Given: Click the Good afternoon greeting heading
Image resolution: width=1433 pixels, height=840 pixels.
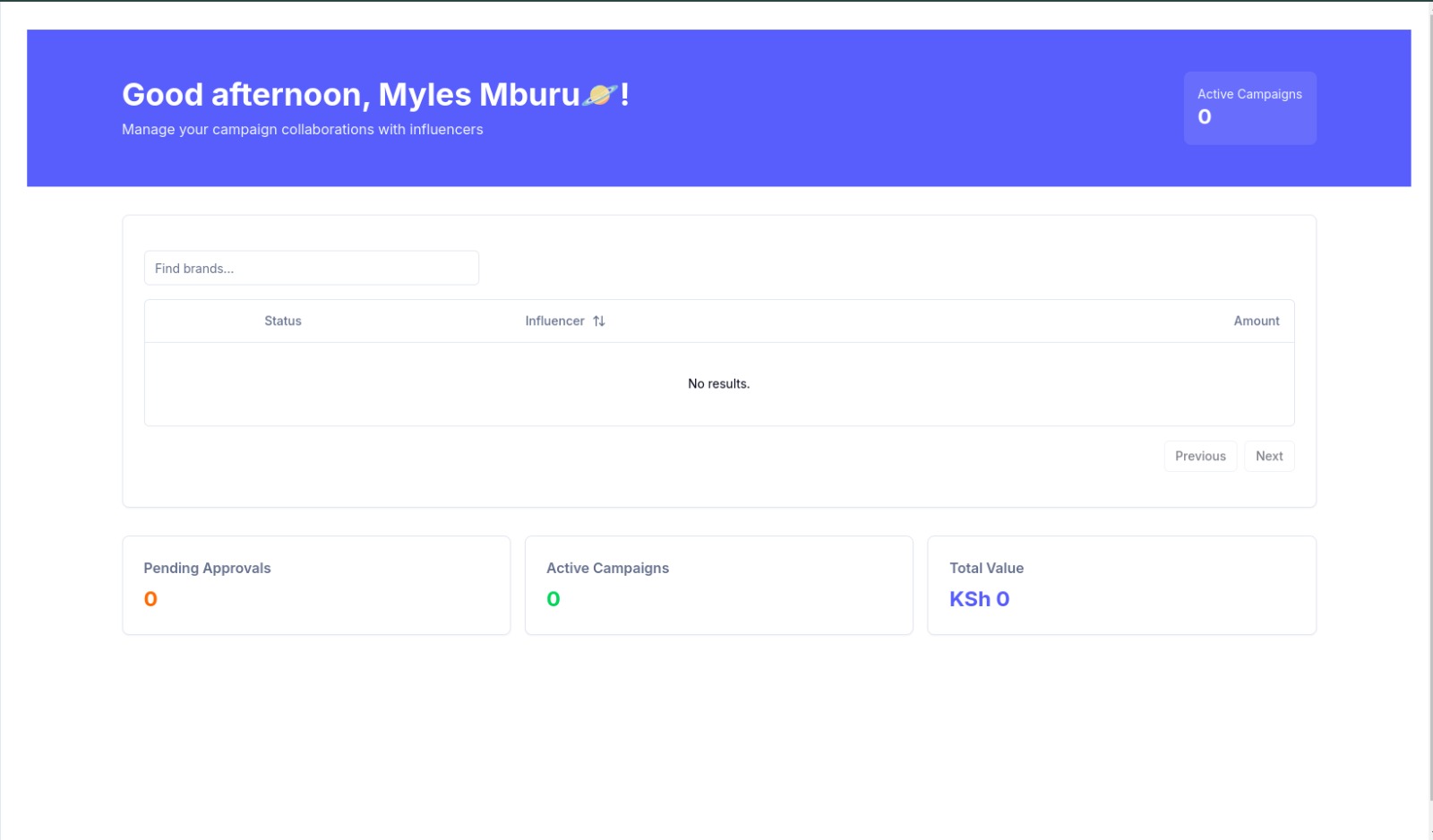Looking at the screenshot, I should click(375, 94).
